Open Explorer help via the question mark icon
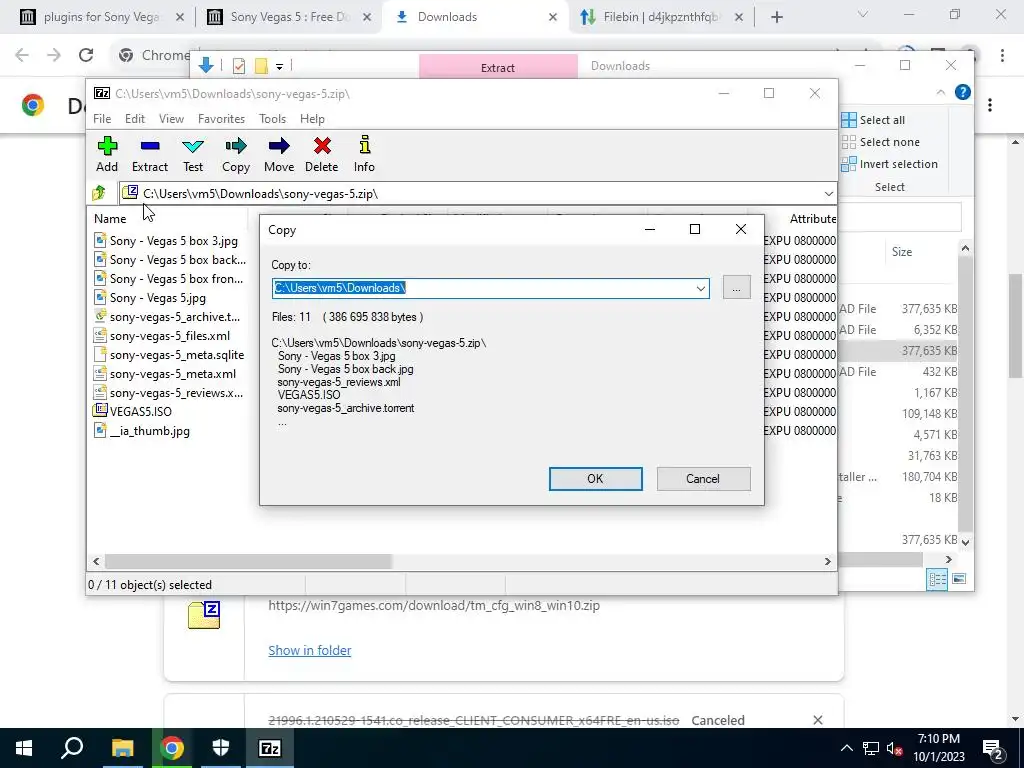This screenshot has height=768, width=1024. point(963,92)
